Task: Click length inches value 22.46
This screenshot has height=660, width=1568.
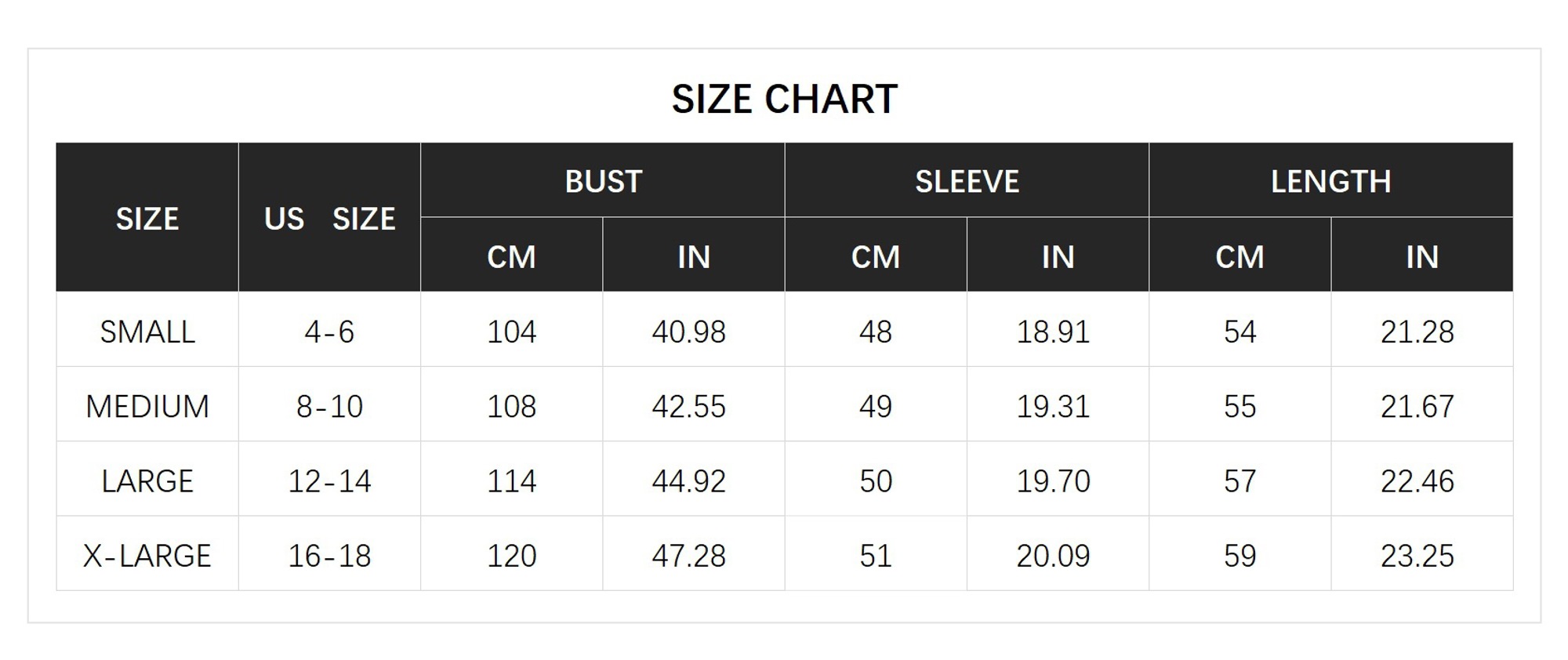Action: (x=1417, y=480)
